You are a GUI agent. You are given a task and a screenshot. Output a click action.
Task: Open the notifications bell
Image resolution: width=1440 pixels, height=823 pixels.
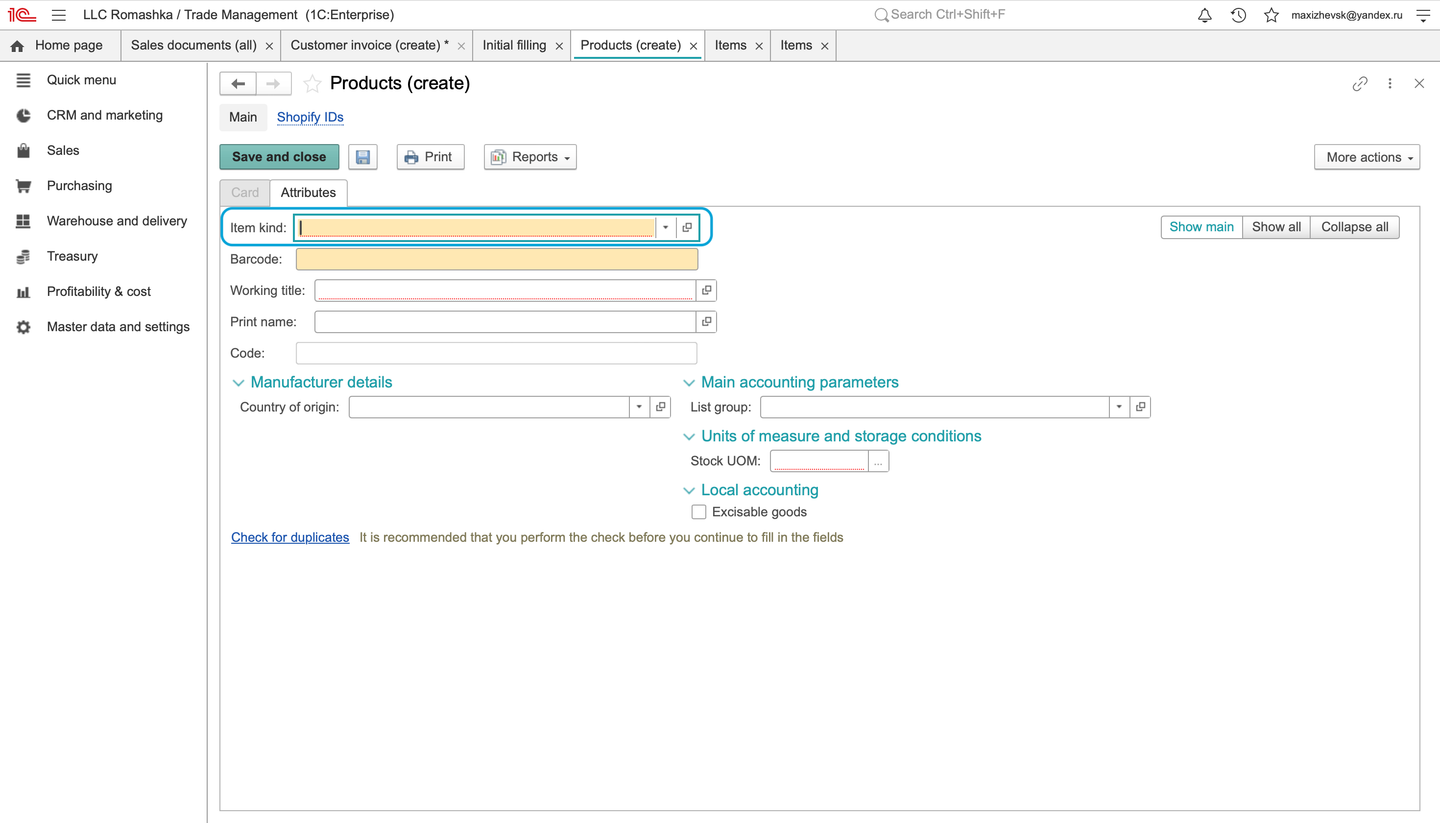tap(1205, 15)
